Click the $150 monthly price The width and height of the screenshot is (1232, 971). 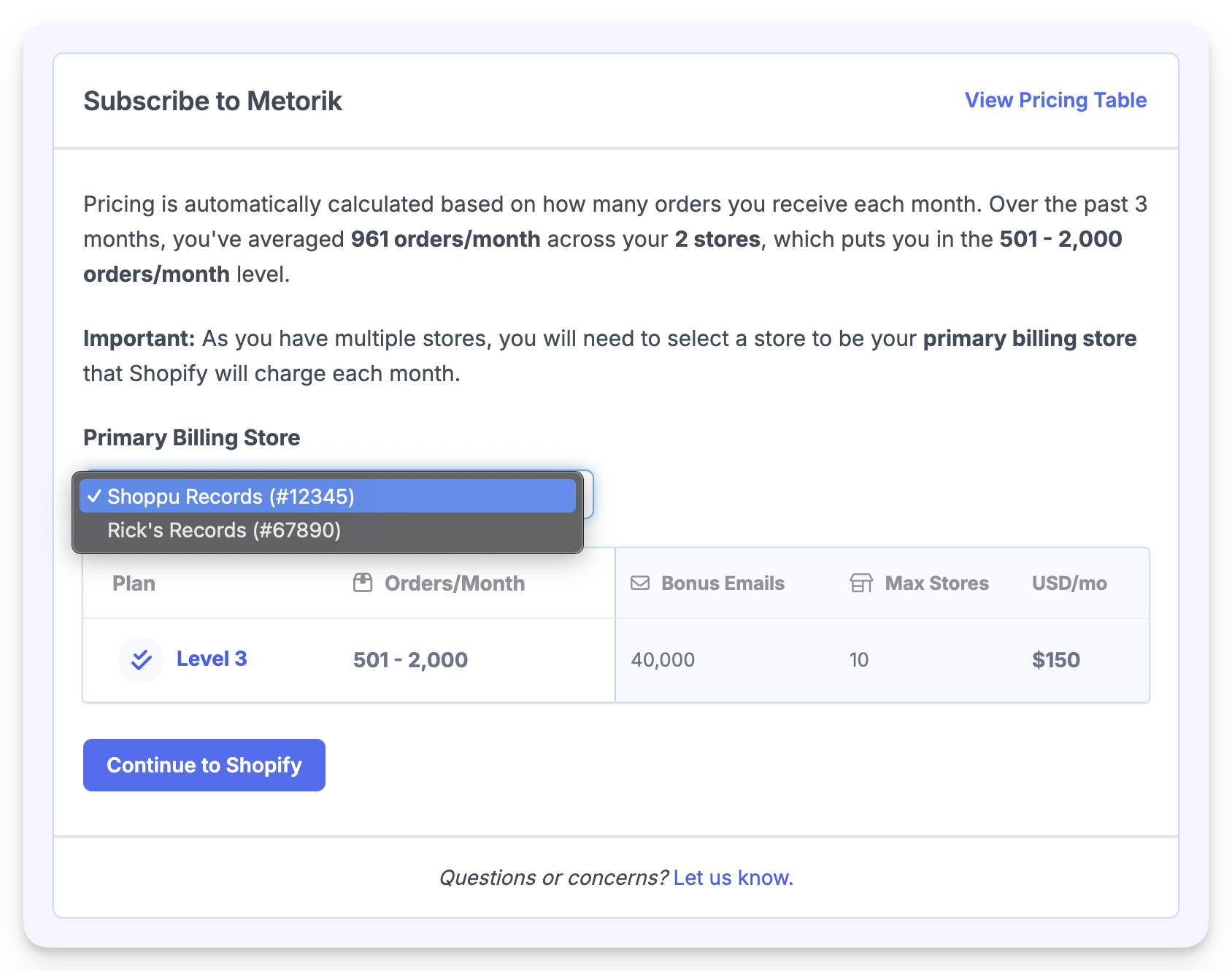point(1055,660)
